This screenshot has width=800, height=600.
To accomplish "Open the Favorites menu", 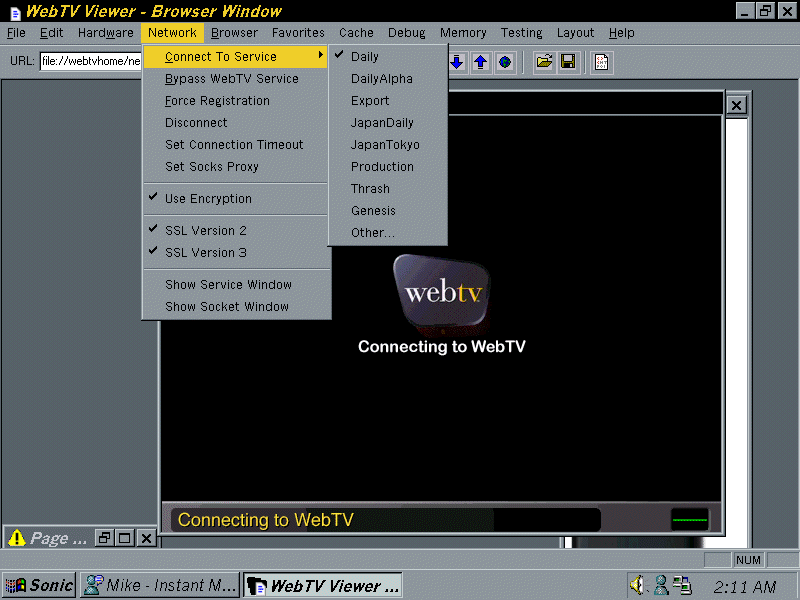I will coord(298,33).
